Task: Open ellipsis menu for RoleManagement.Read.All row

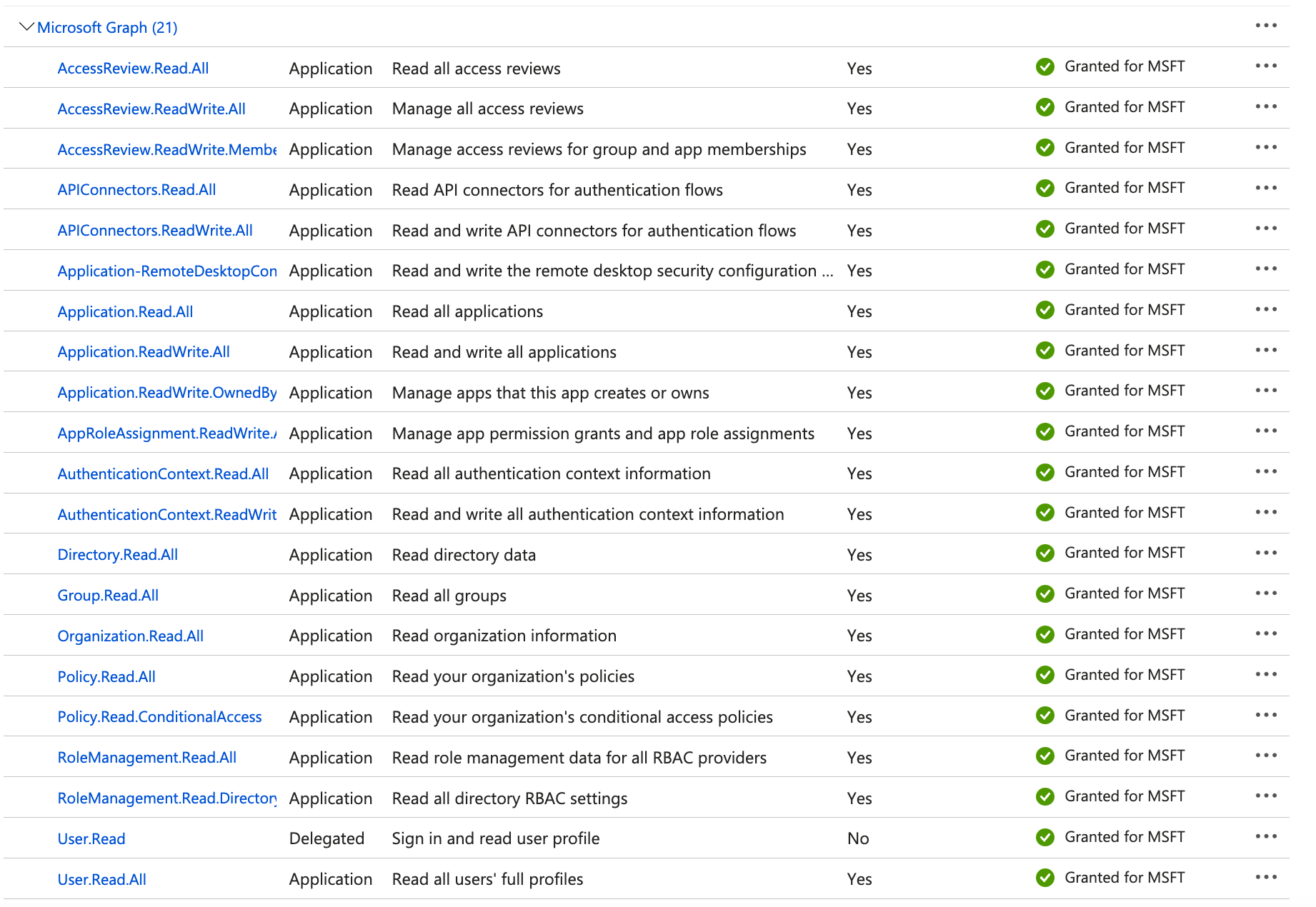Action: 1265,756
